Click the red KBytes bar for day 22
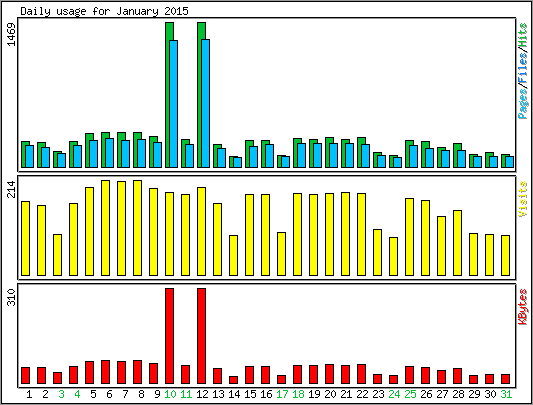This screenshot has height=405, width=533. [x=361, y=374]
